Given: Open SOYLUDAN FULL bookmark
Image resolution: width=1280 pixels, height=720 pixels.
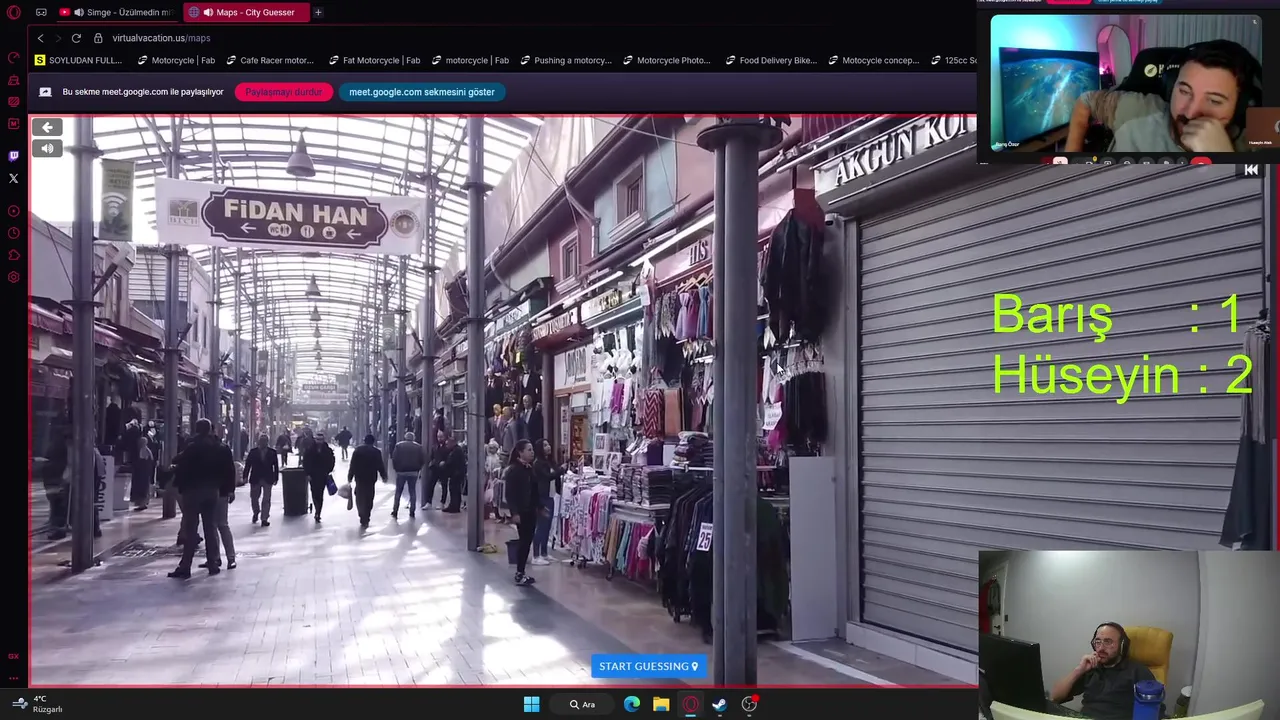Looking at the screenshot, I should coord(78,60).
